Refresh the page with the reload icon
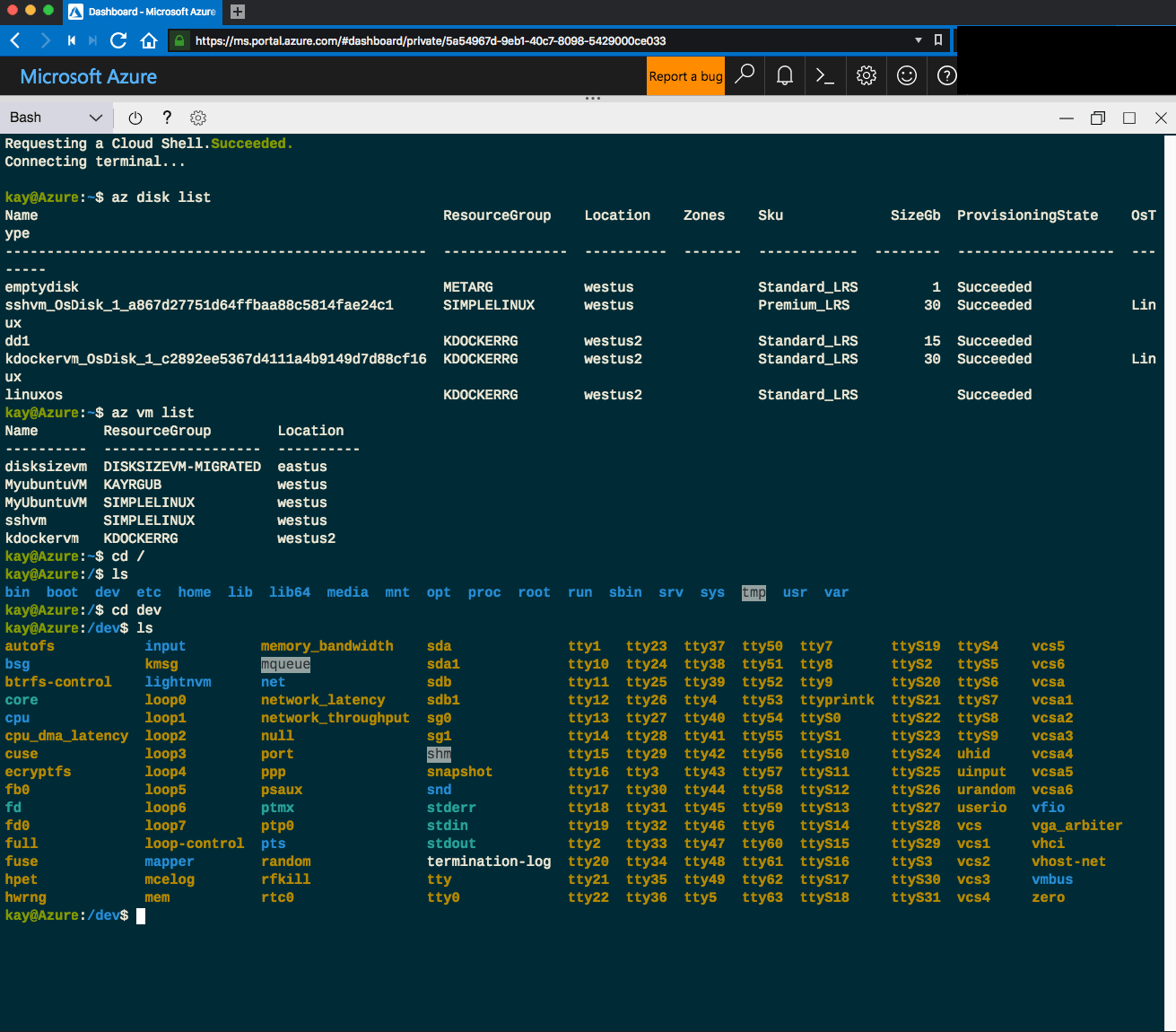The height and width of the screenshot is (1032, 1176). pos(118,40)
